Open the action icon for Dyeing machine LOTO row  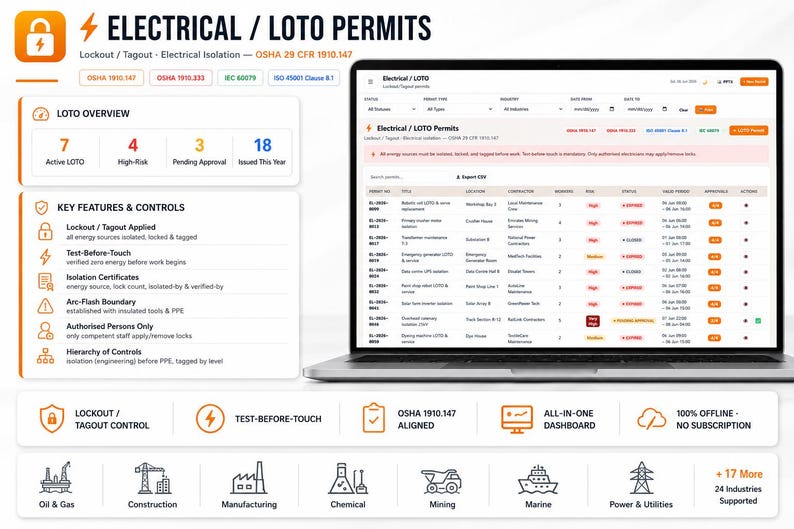(x=746, y=338)
